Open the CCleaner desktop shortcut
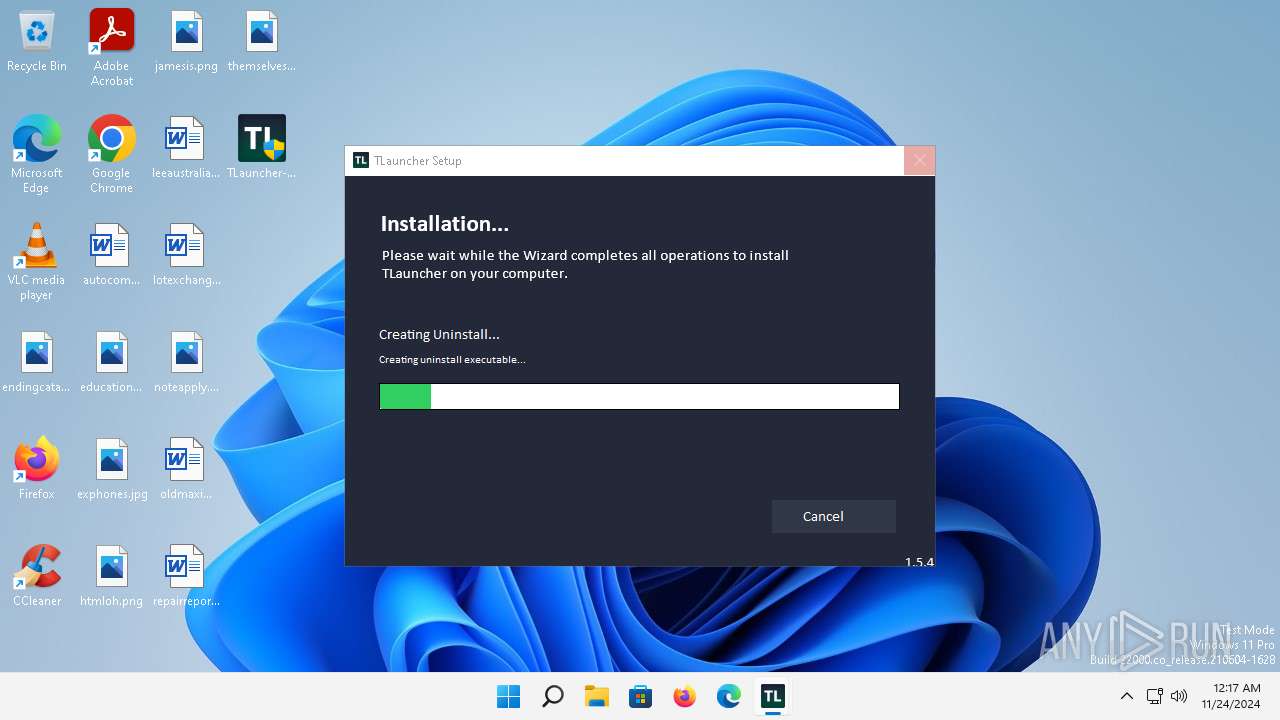The height and width of the screenshot is (720, 1280). tap(37, 576)
